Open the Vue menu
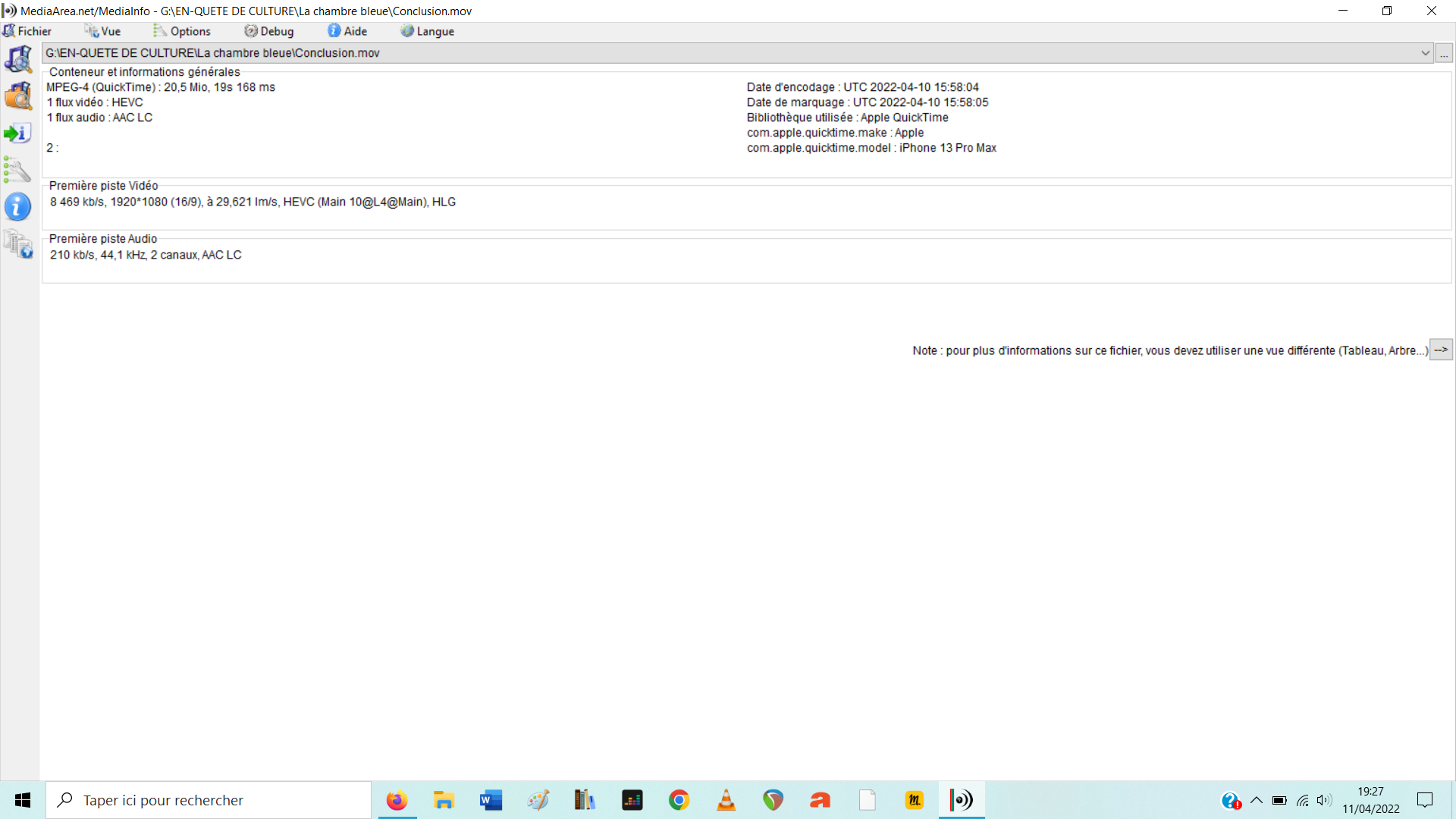Viewport: 1456px width, 819px height. click(x=103, y=31)
